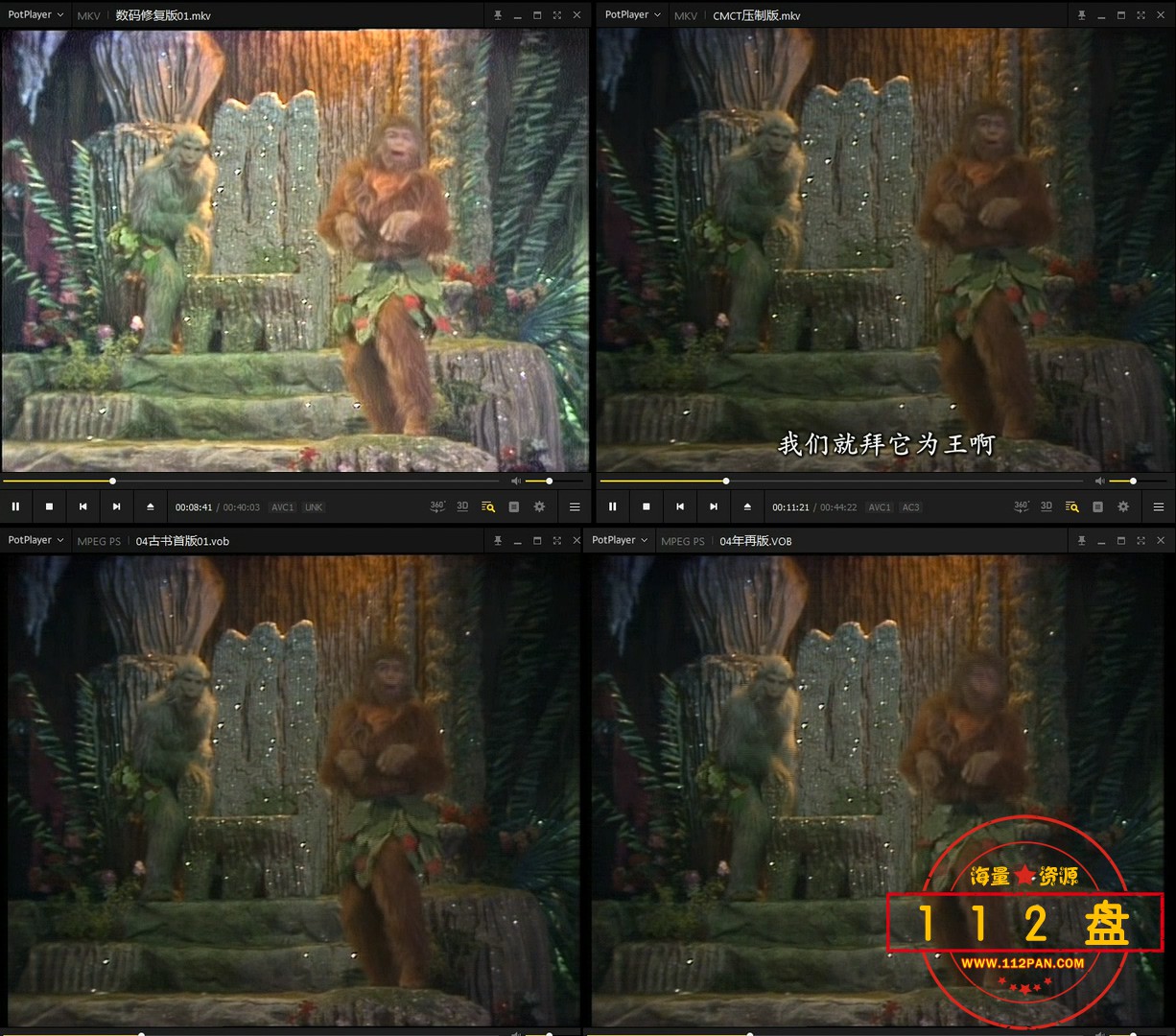Open chapter/playlist panel icon in 数码修复版01.mkv window
The height and width of the screenshot is (1036, 1176).
(513, 506)
